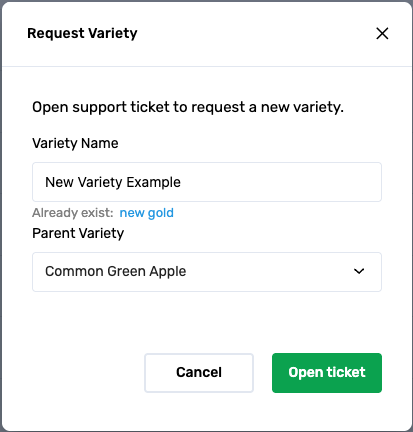The height and width of the screenshot is (432, 413).
Task: Close the Request Variety dialog
Action: tap(382, 33)
